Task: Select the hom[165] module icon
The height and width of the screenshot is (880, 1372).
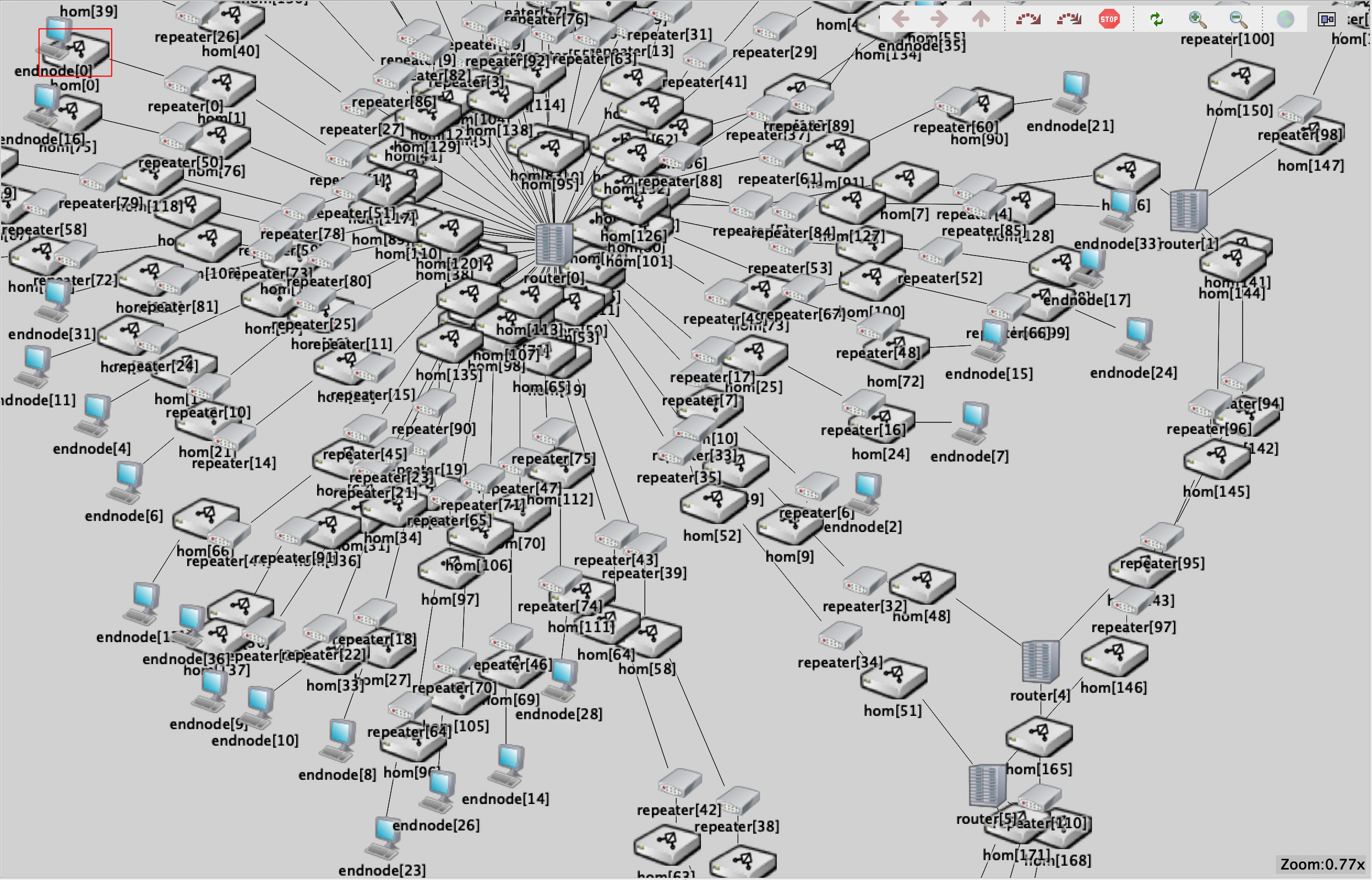Action: click(x=1039, y=737)
